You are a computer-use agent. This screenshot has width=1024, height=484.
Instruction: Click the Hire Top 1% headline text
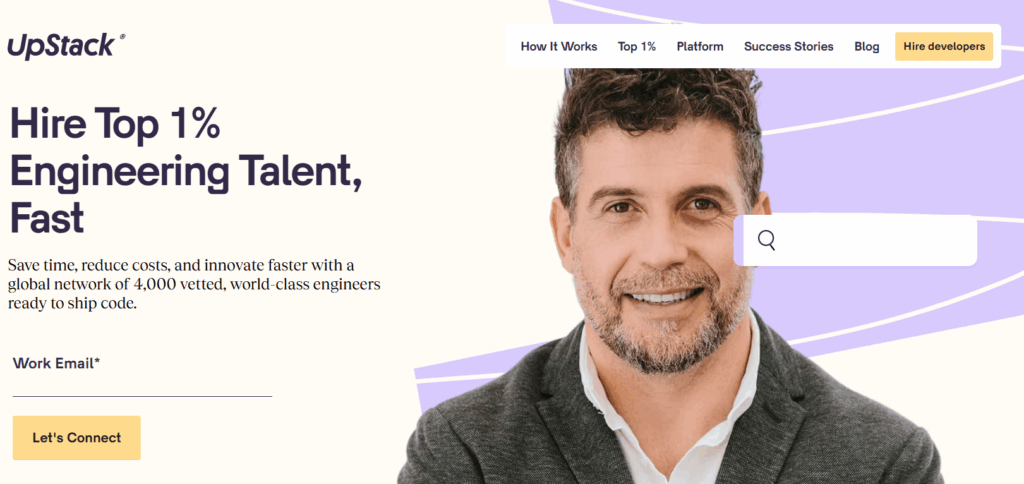pyautogui.click(x=115, y=123)
